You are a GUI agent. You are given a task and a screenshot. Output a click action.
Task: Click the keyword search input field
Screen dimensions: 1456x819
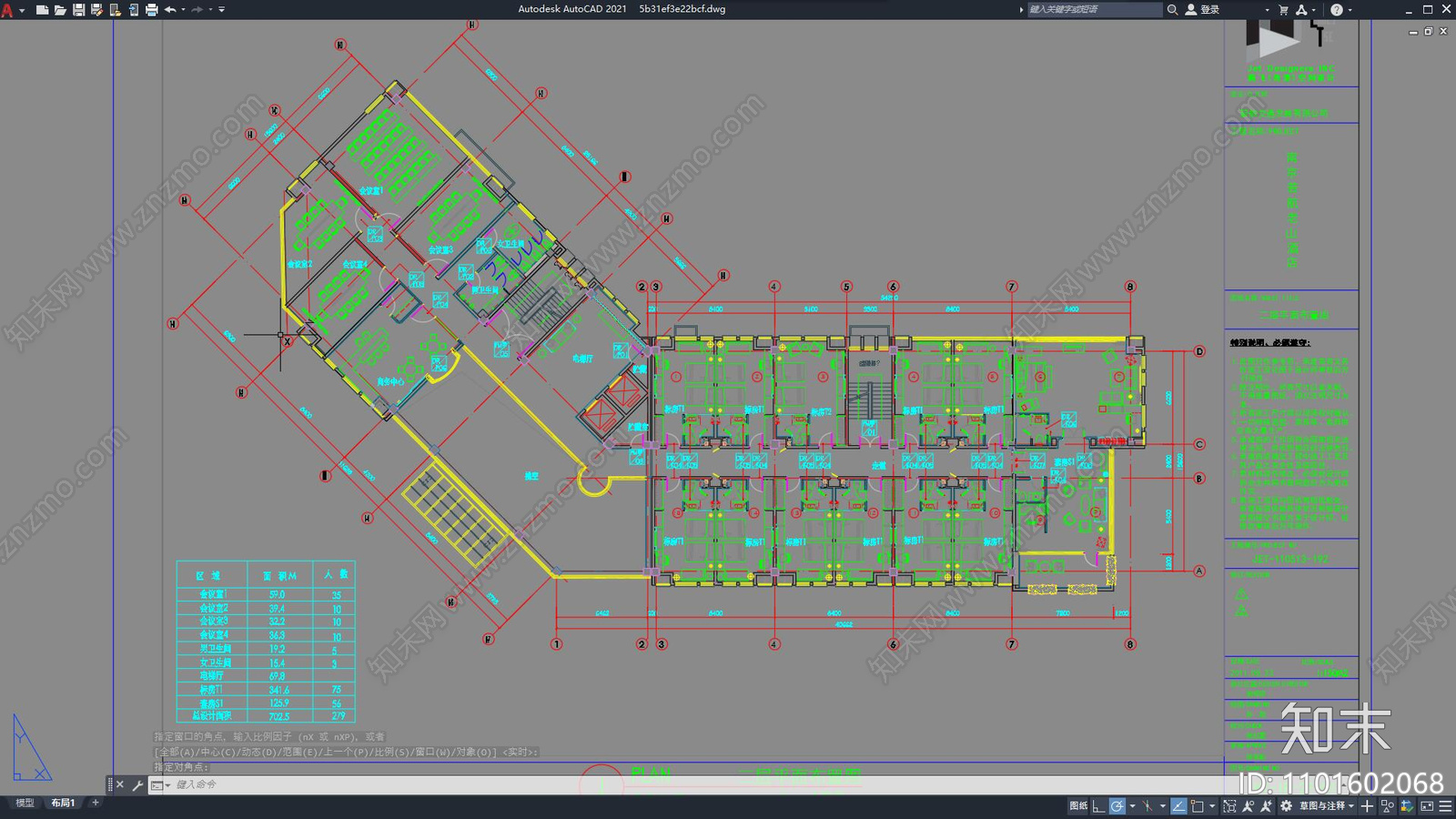click(1095, 9)
